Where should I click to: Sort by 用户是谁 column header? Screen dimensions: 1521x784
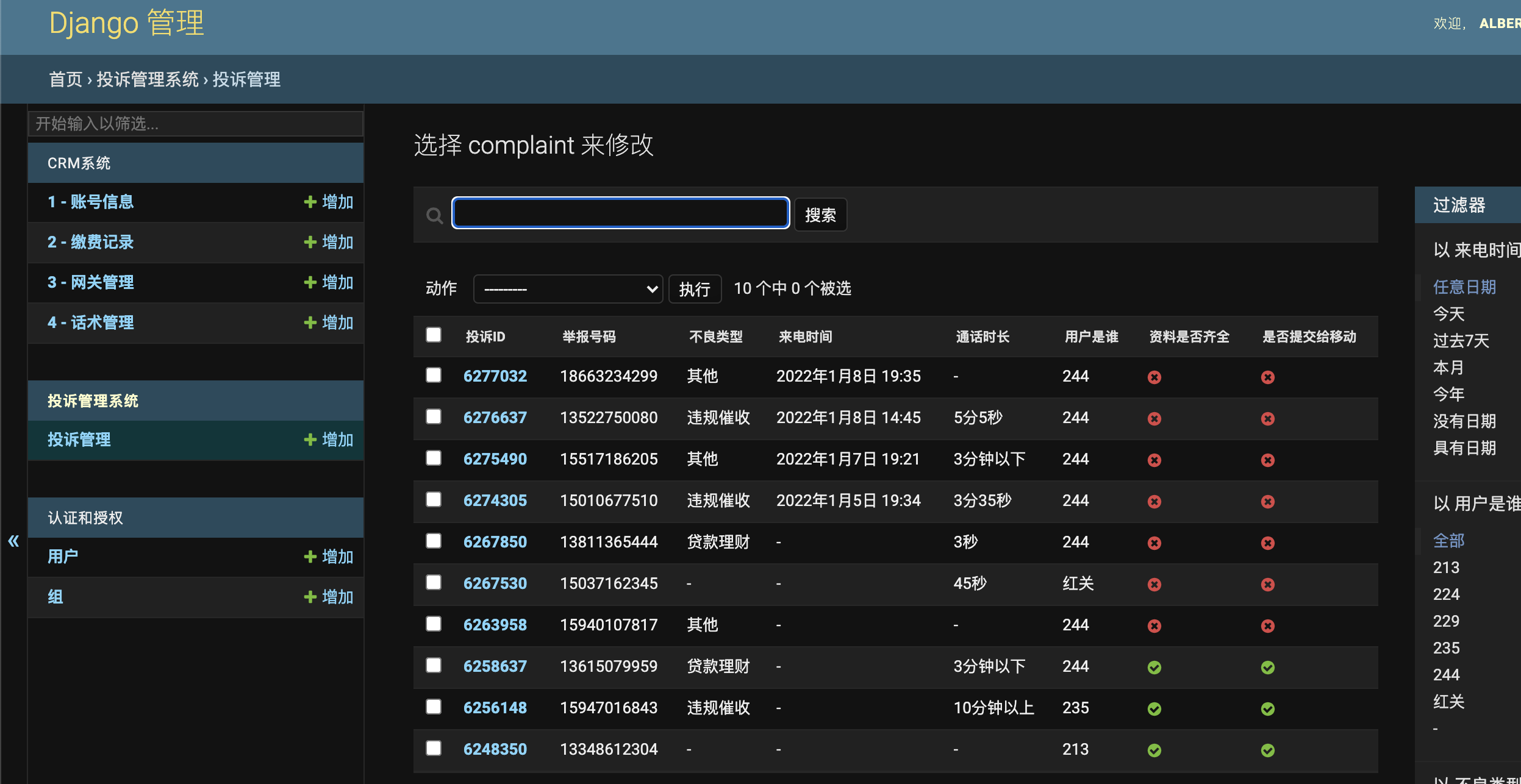1091,337
